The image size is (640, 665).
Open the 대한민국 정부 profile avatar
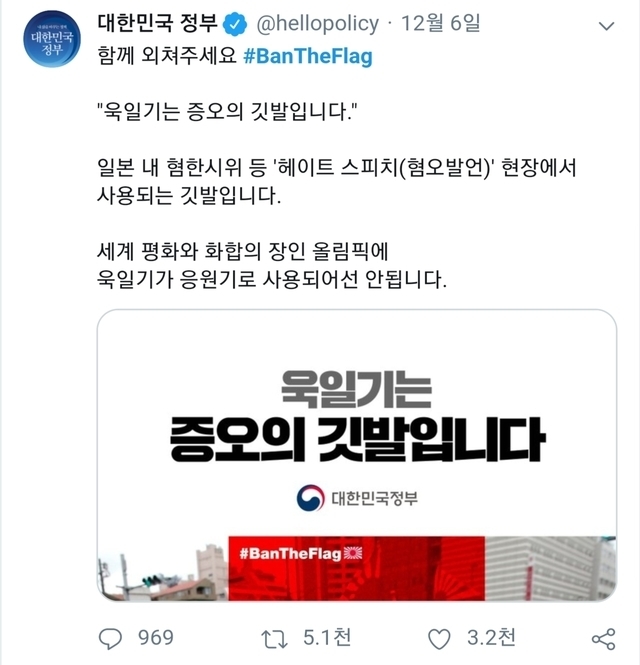click(52, 39)
